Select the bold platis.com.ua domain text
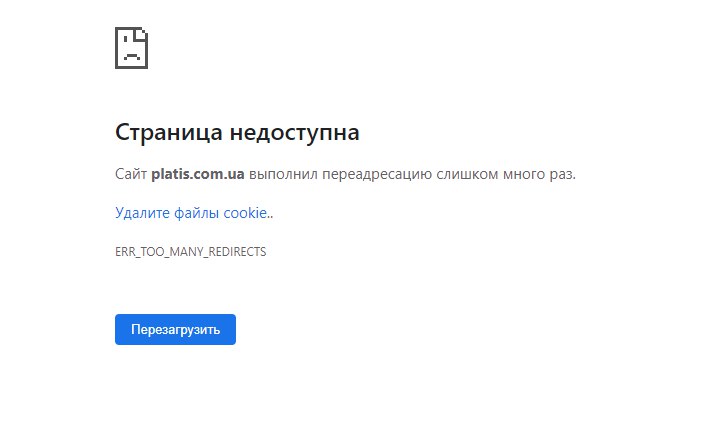The height and width of the screenshot is (443, 726). [x=198, y=175]
